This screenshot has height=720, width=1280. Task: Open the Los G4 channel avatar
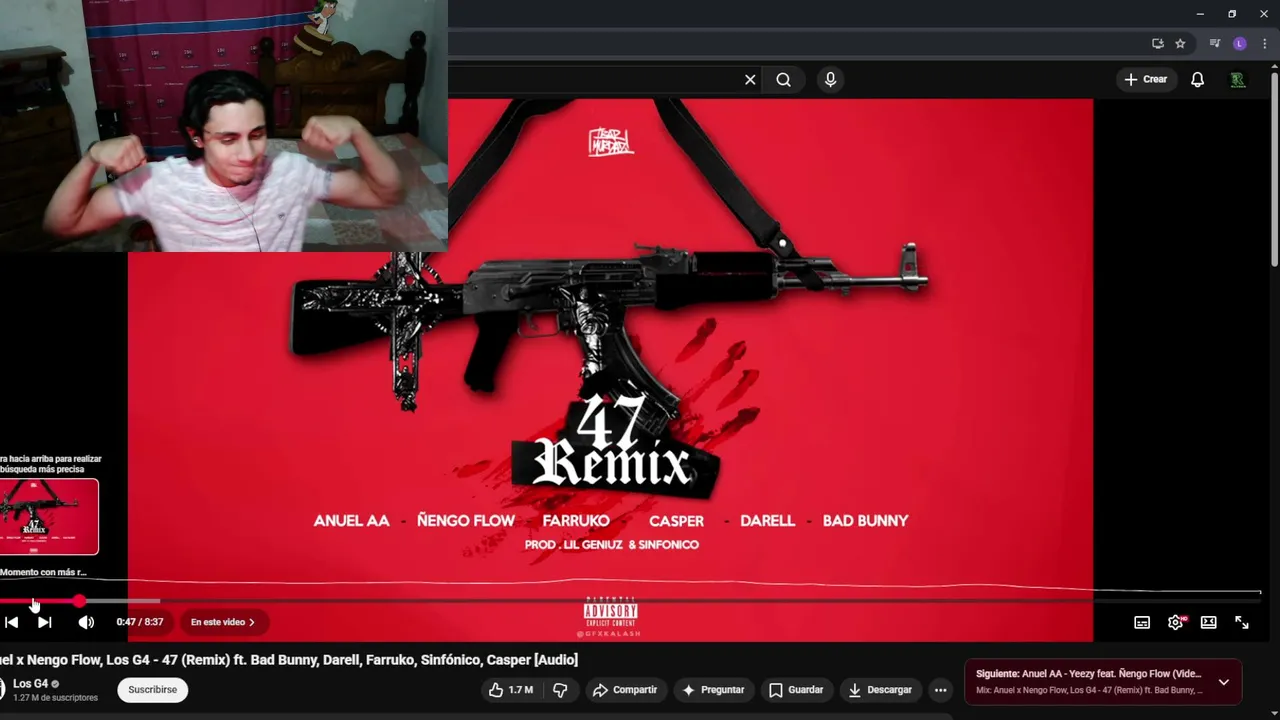(2, 690)
